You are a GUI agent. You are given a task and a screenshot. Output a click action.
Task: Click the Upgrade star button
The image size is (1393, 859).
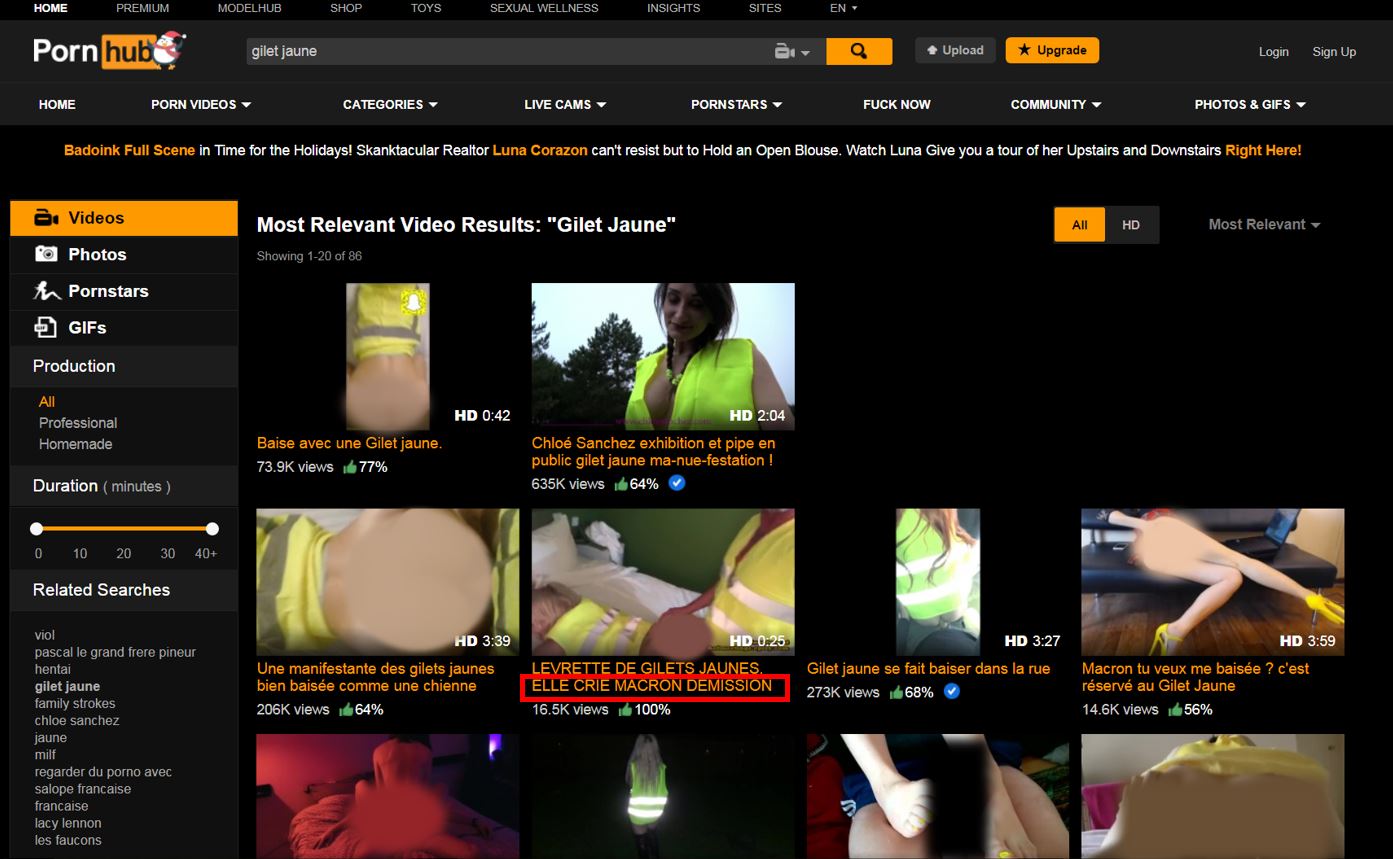click(1052, 50)
